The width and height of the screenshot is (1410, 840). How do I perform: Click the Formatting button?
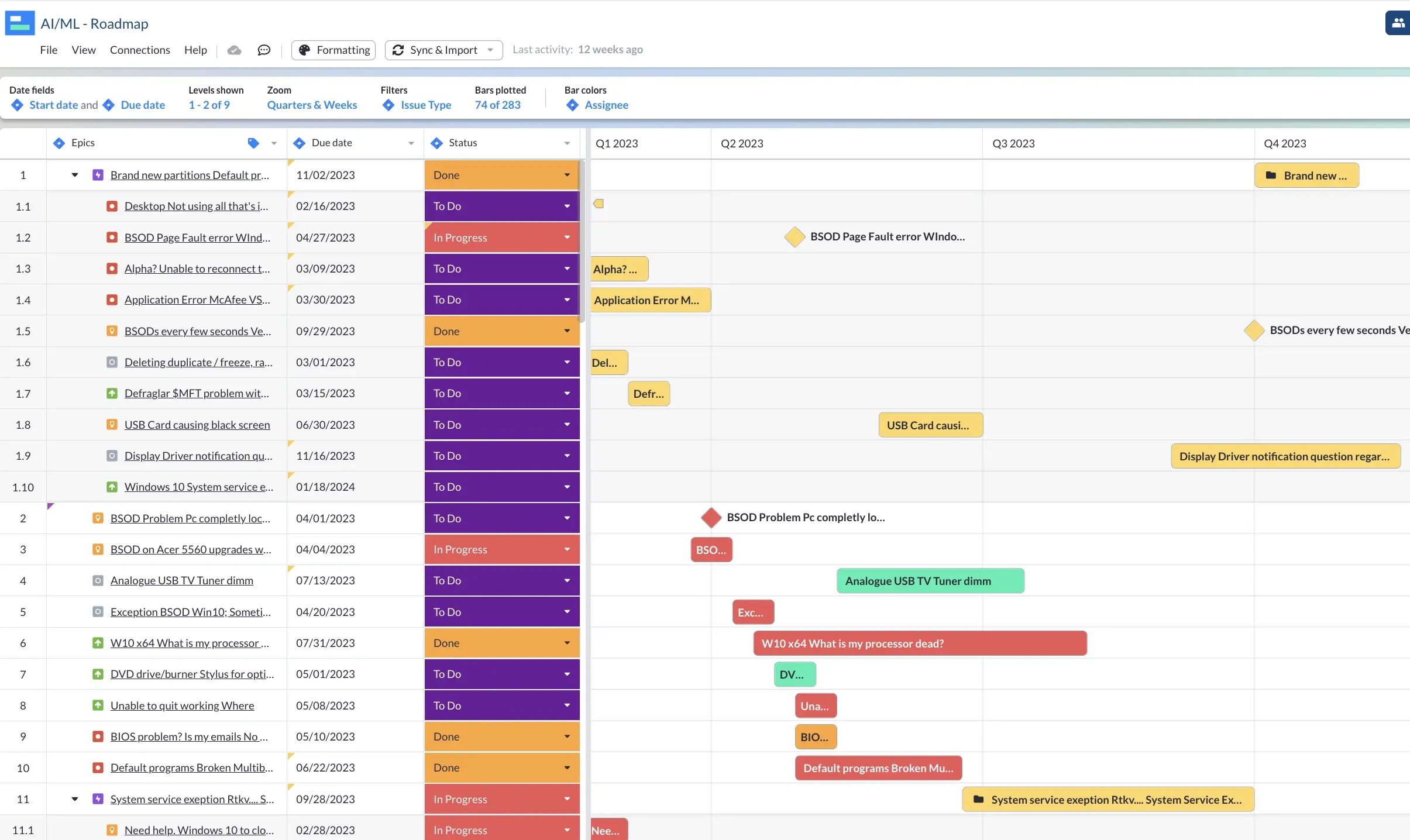[333, 50]
